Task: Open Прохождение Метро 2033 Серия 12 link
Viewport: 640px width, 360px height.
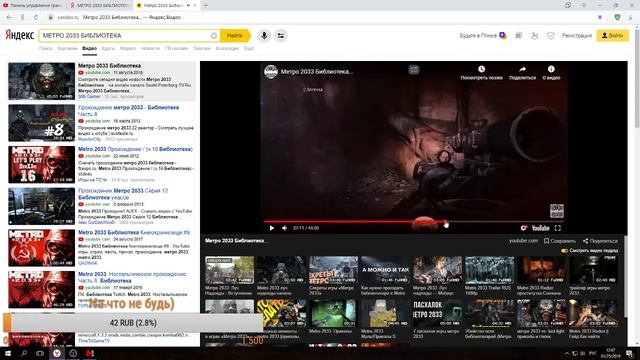Action: coord(123,194)
